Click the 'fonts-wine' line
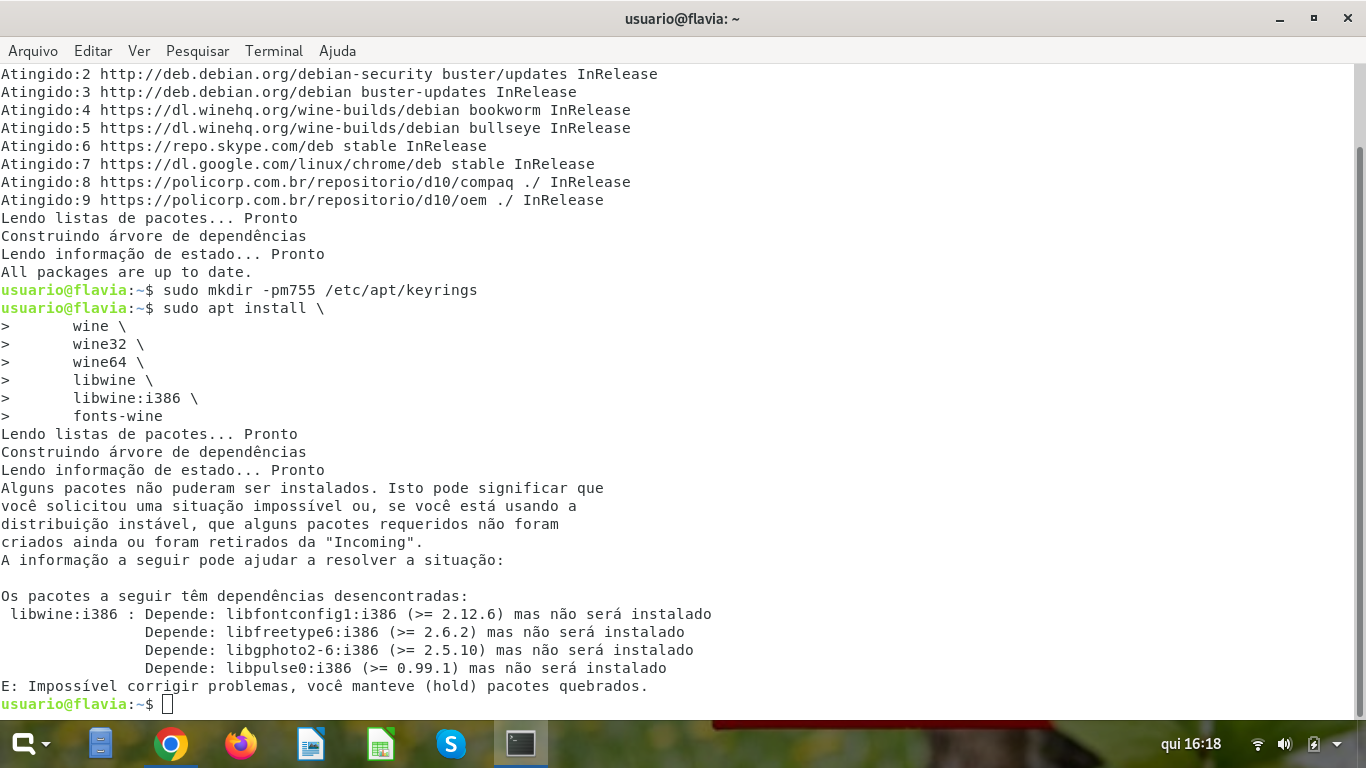 [x=117, y=416]
